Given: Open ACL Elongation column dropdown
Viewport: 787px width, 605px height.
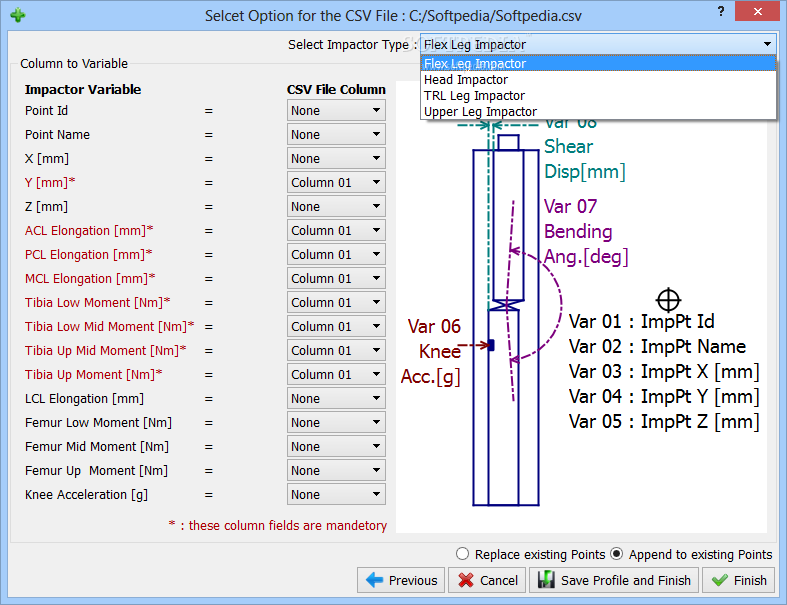Looking at the screenshot, I should [x=336, y=230].
